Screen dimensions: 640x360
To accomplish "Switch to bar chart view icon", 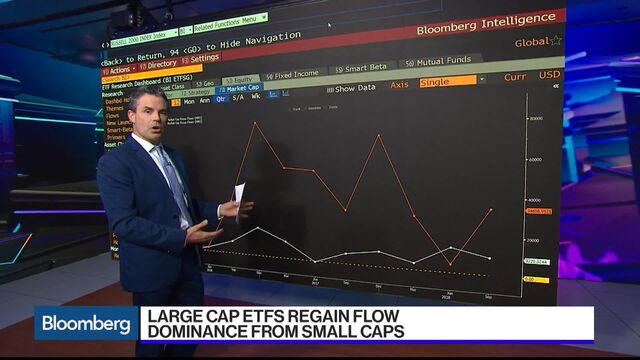I will 286,93.
